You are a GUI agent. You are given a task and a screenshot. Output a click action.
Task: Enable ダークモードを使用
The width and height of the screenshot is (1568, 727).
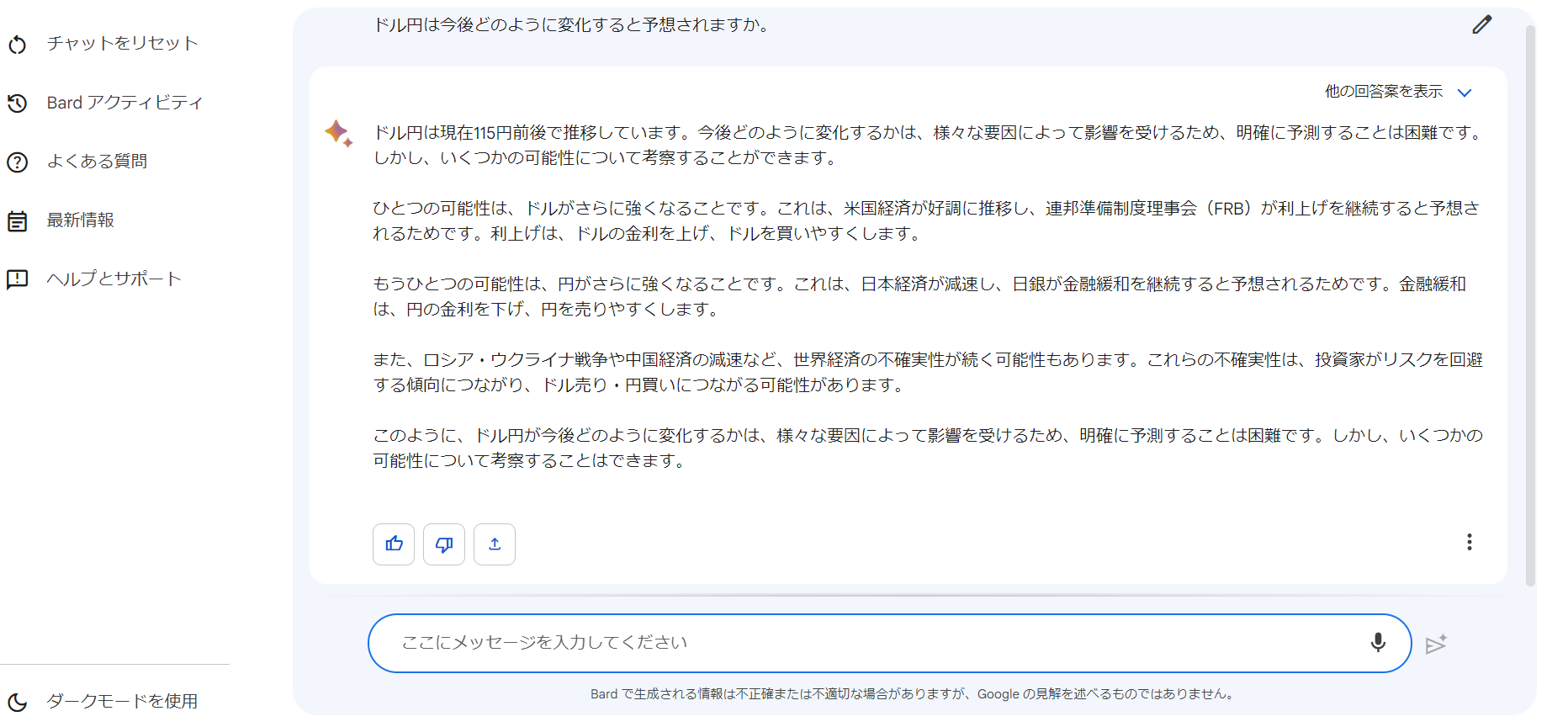(x=122, y=701)
